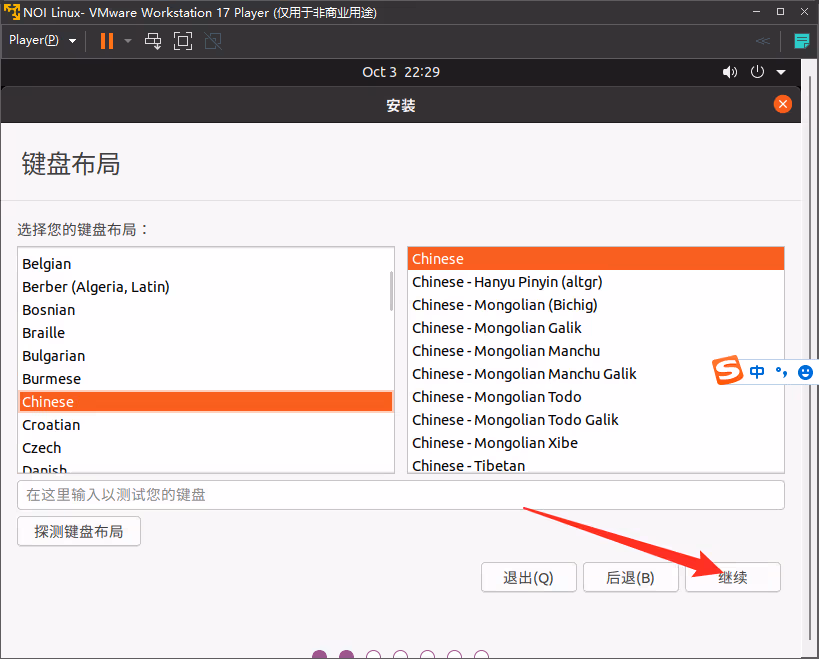The image size is (819, 659).
Task: Expand the Ubuntu system menu arrow
Action: click(781, 72)
